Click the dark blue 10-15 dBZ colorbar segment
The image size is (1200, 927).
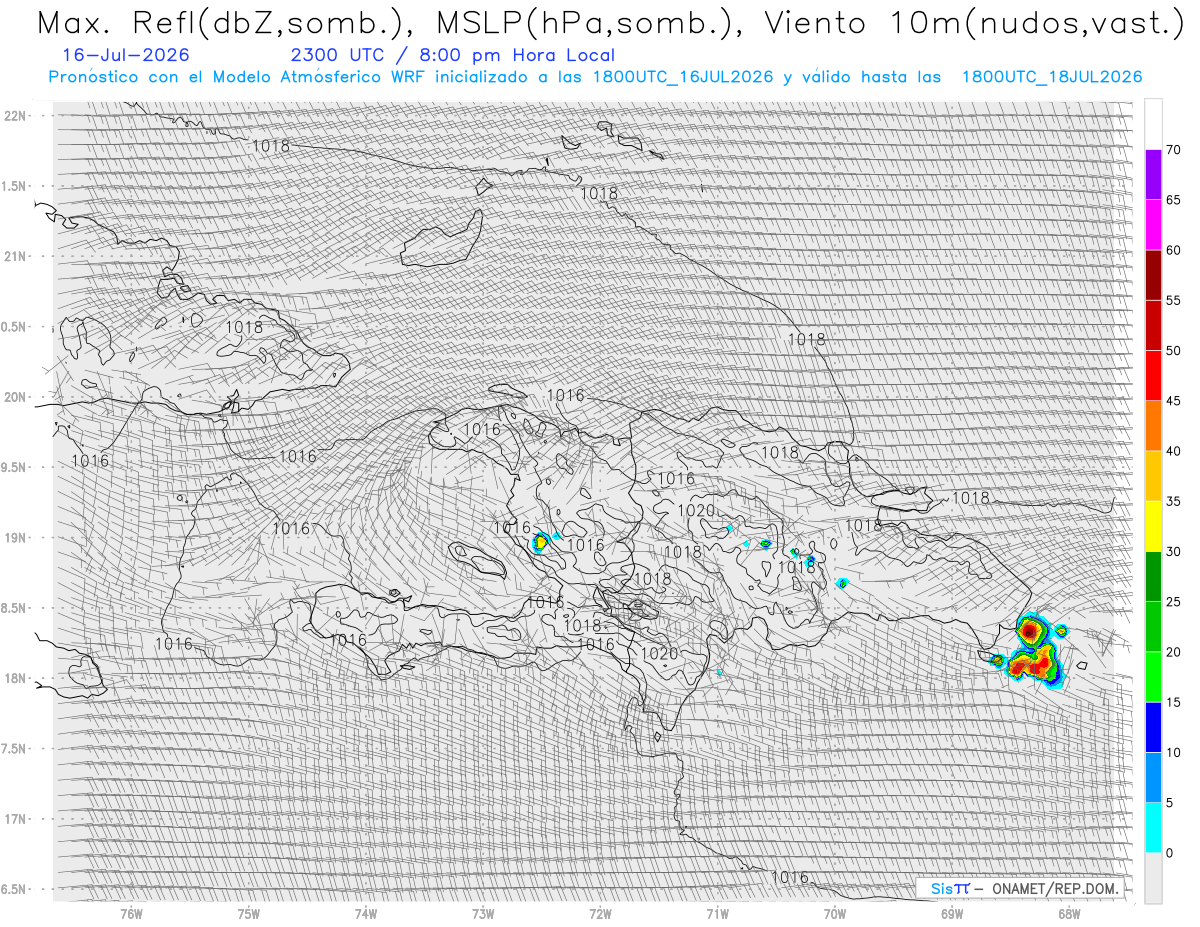click(x=1153, y=727)
